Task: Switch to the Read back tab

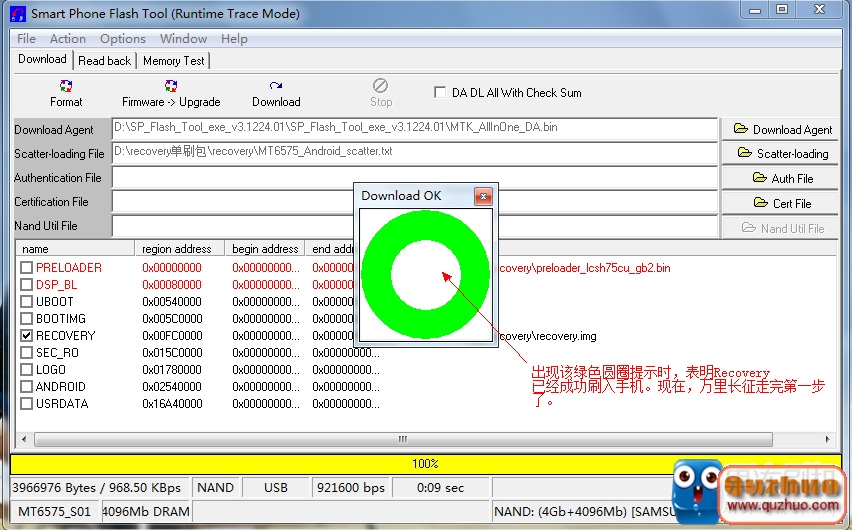Action: (x=104, y=61)
